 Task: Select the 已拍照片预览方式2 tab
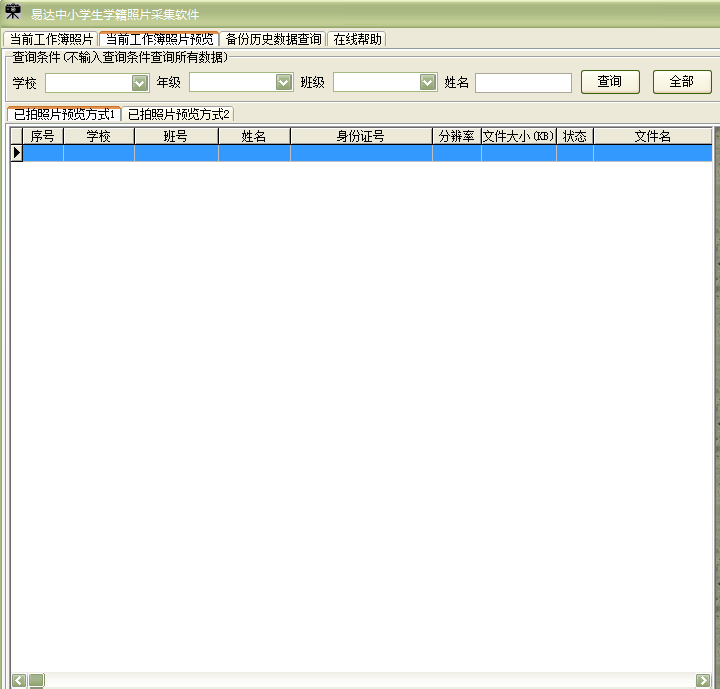tap(179, 114)
